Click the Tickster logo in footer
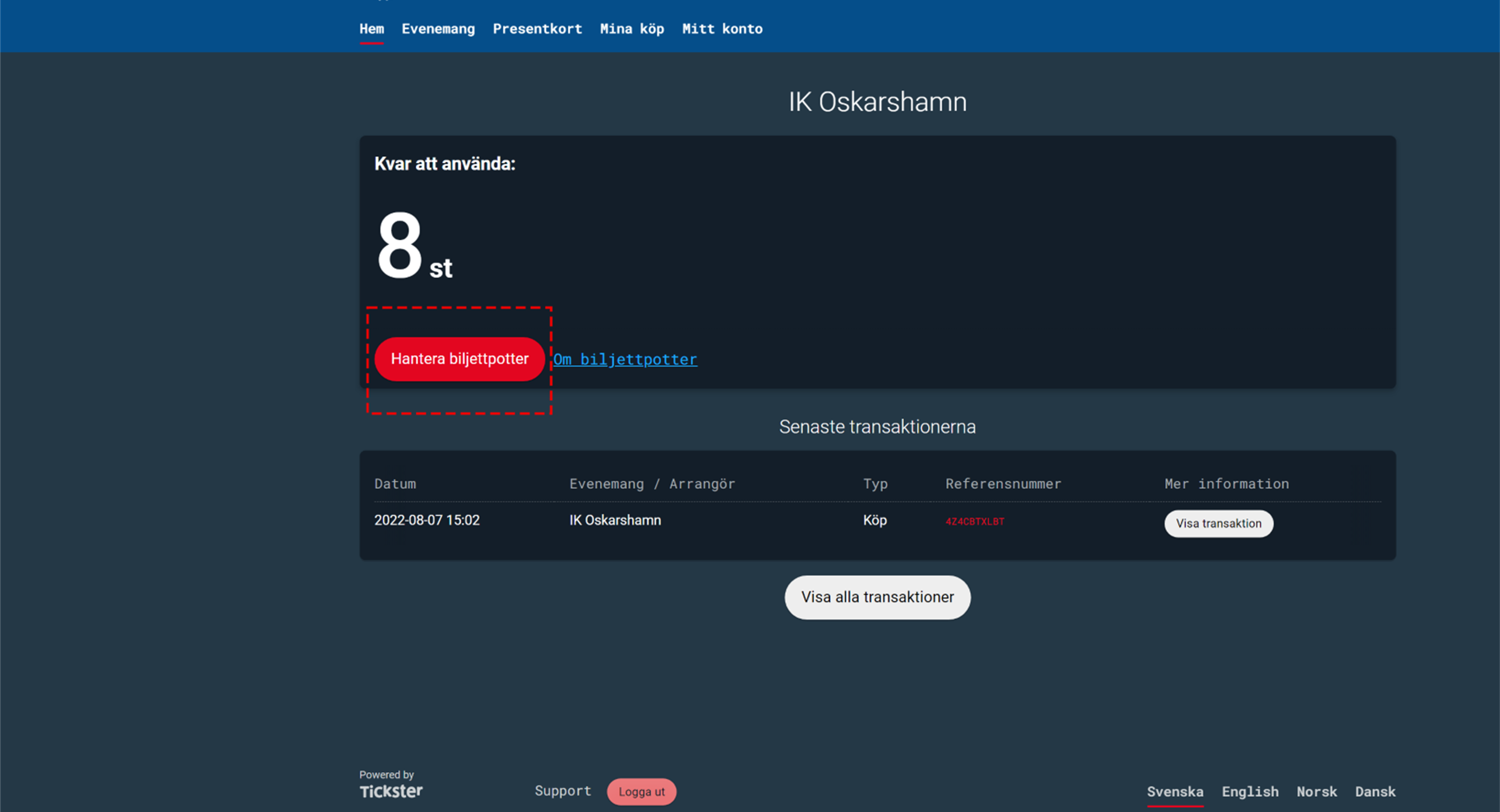Viewport: 1500px width, 812px height. click(391, 791)
